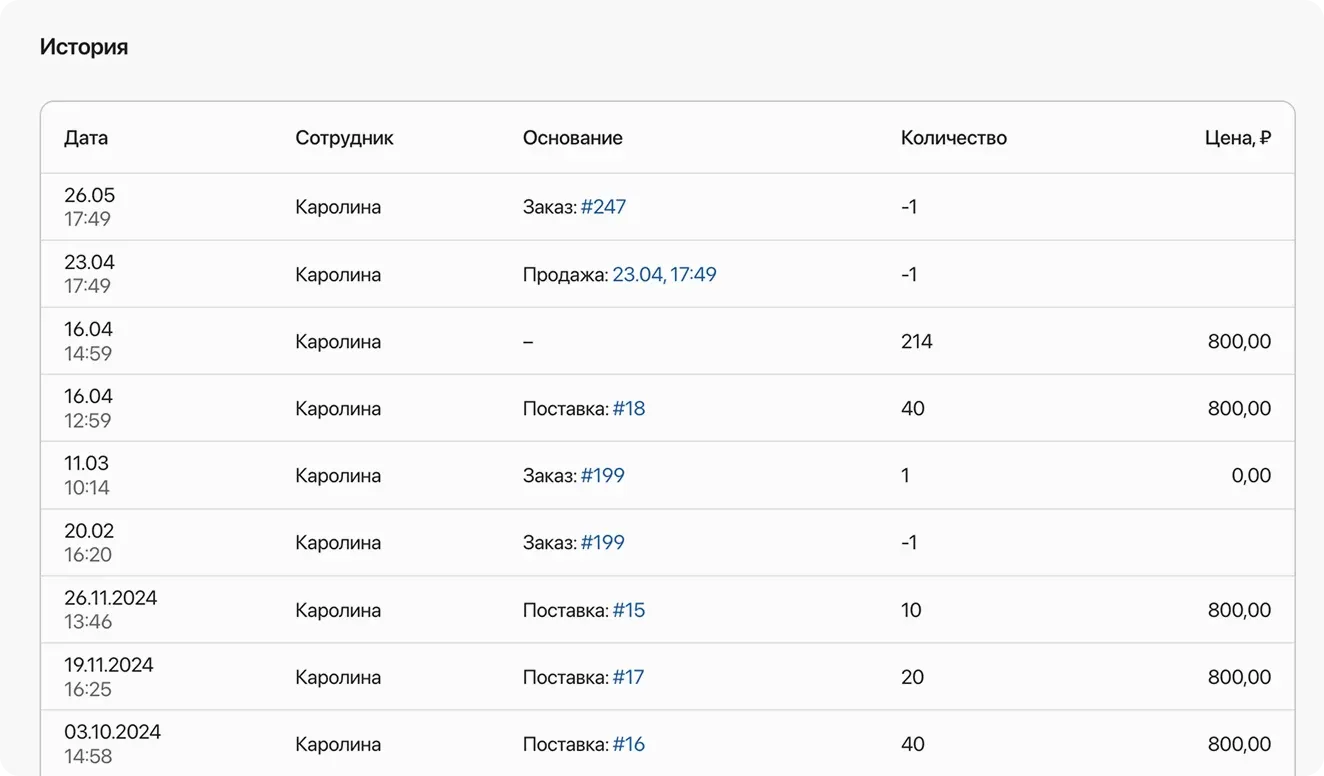The width and height of the screenshot is (1324, 776).
Task: Click the Основание column header
Action: coord(572,138)
